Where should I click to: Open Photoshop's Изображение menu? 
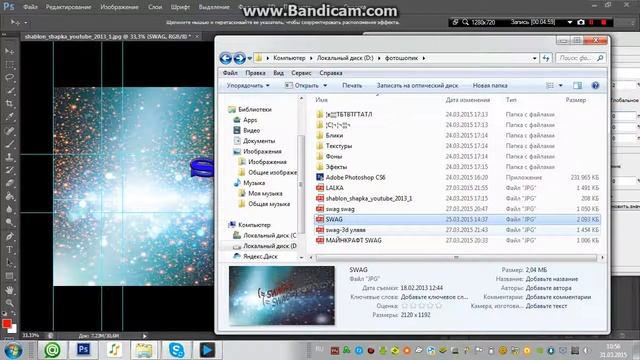click(x=119, y=7)
